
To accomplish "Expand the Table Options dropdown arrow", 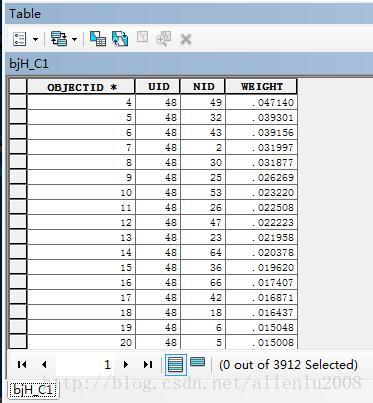I will coord(35,40).
